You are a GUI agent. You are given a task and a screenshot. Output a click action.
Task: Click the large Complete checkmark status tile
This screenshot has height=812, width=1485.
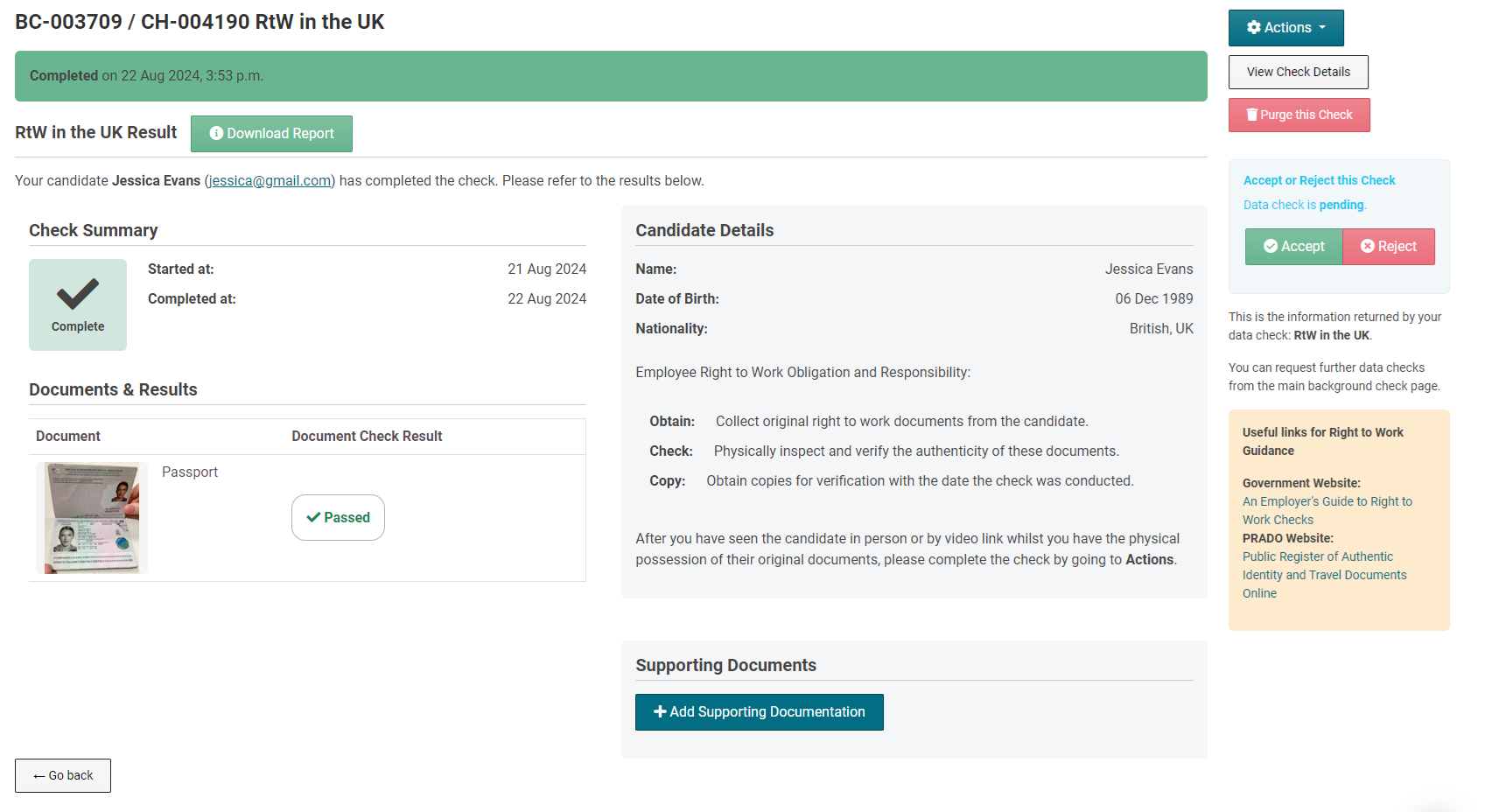78,304
